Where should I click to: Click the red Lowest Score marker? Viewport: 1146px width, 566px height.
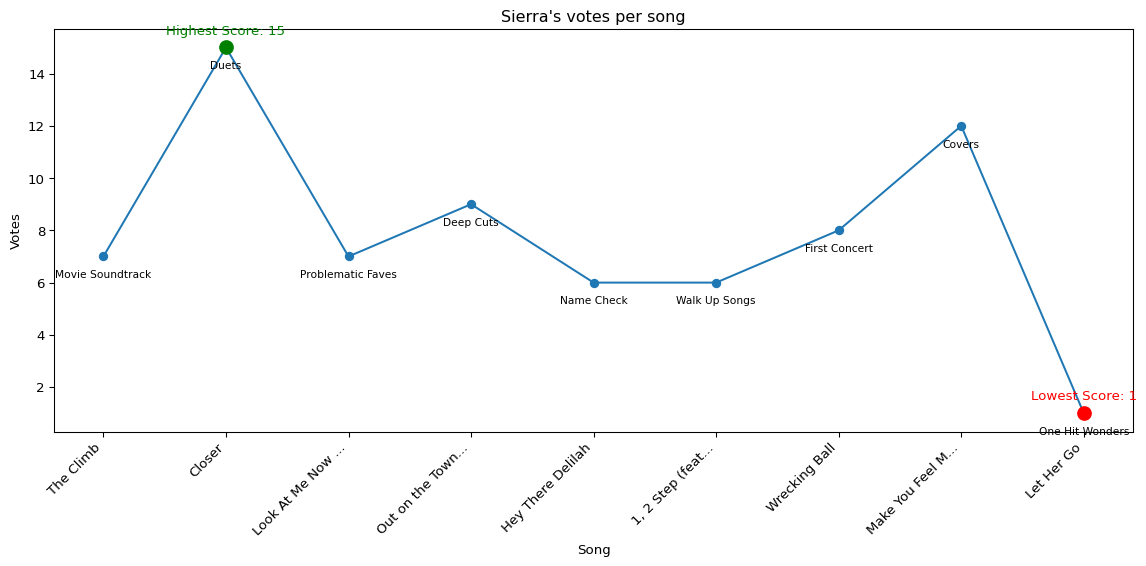(x=1084, y=413)
